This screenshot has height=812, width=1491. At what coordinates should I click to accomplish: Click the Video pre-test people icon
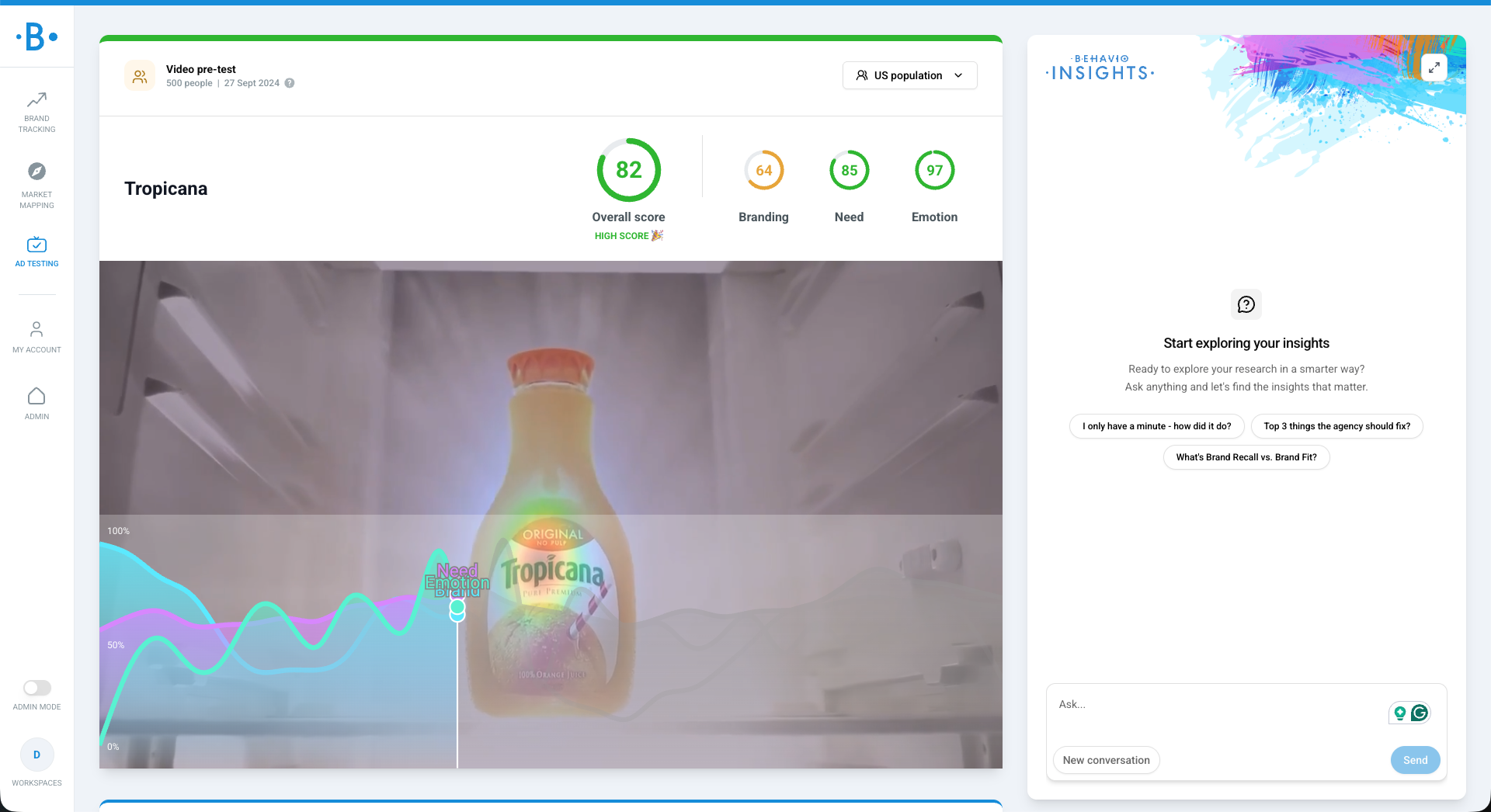(x=140, y=76)
